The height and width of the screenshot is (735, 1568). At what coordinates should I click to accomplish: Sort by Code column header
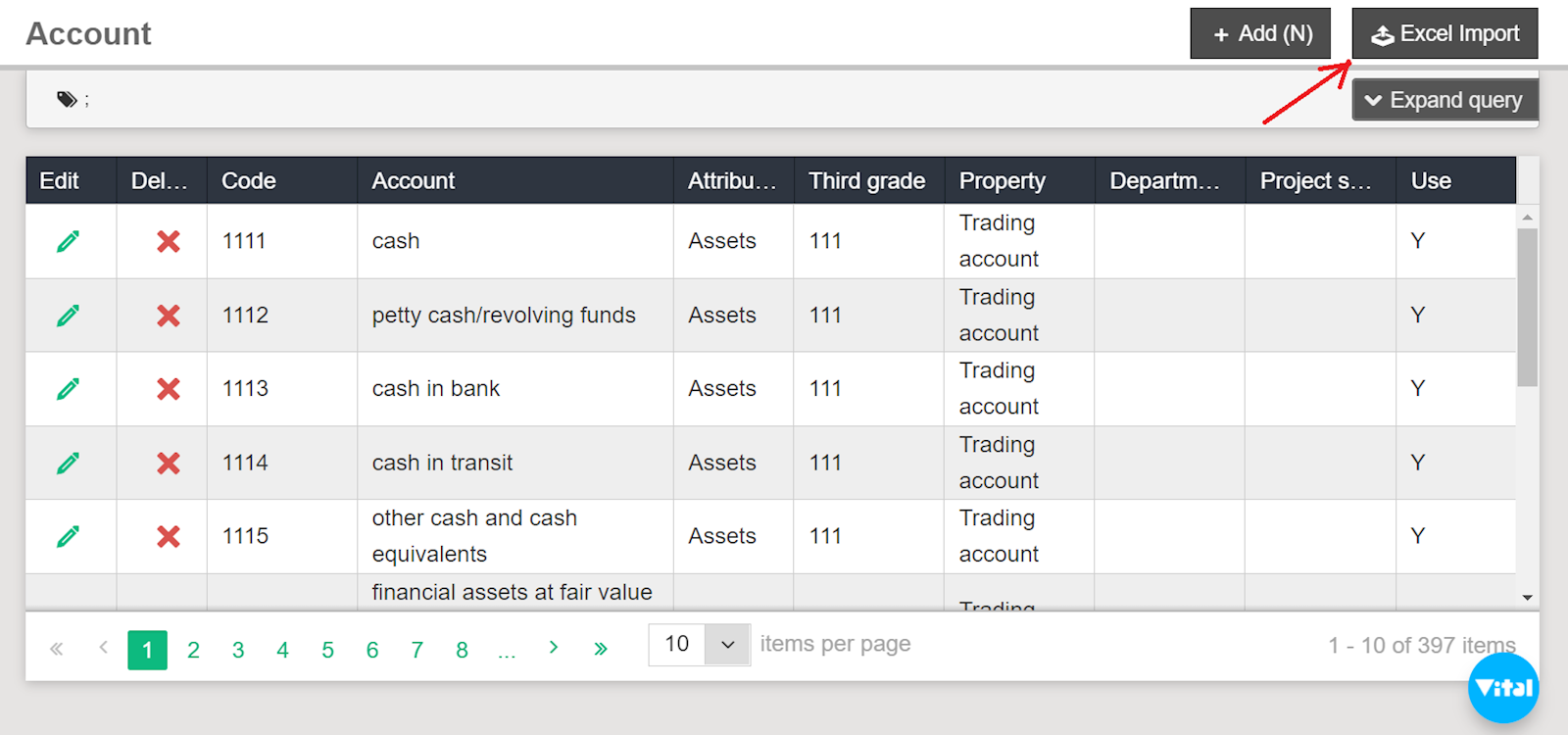click(x=249, y=180)
